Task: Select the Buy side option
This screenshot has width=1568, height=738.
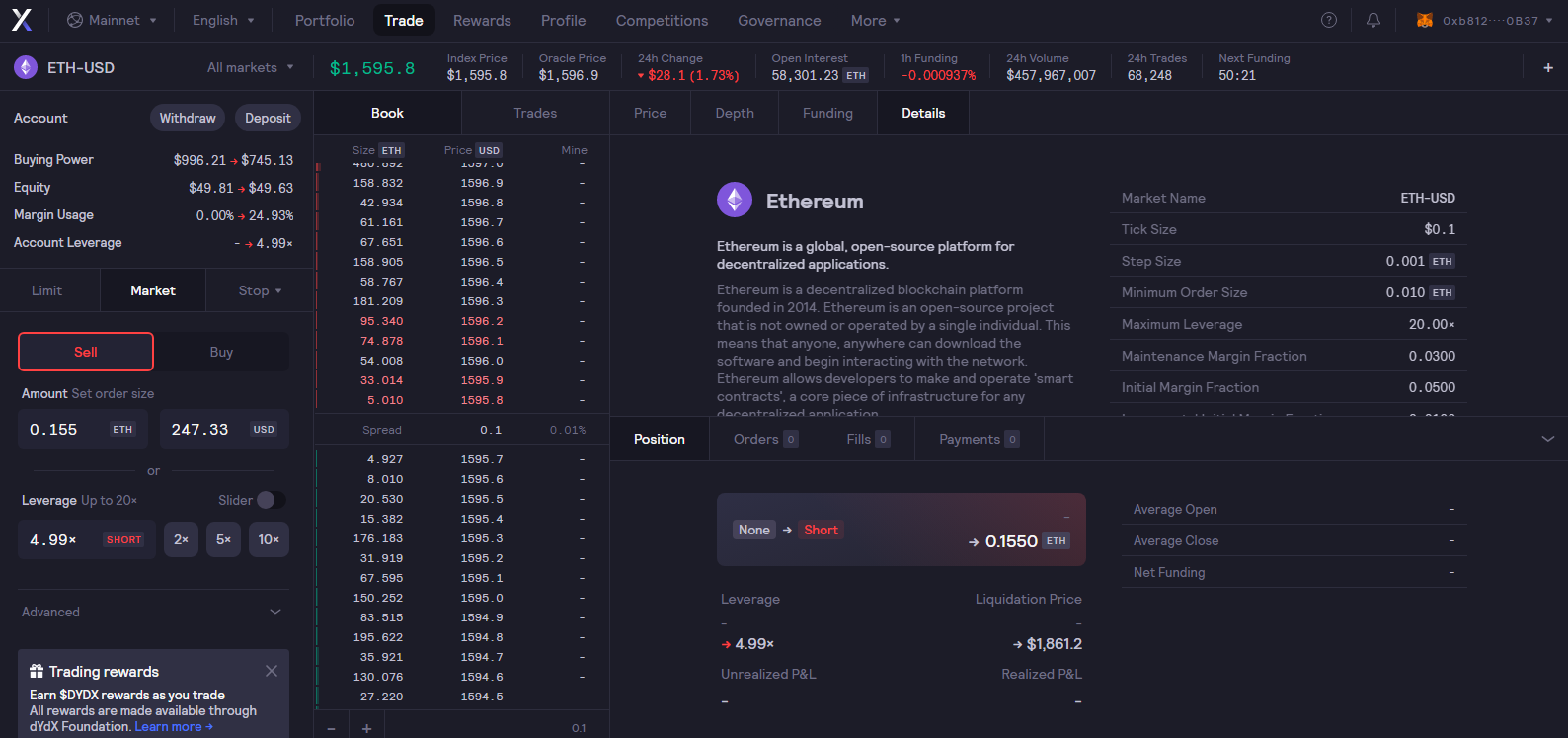Action: pyautogui.click(x=221, y=352)
